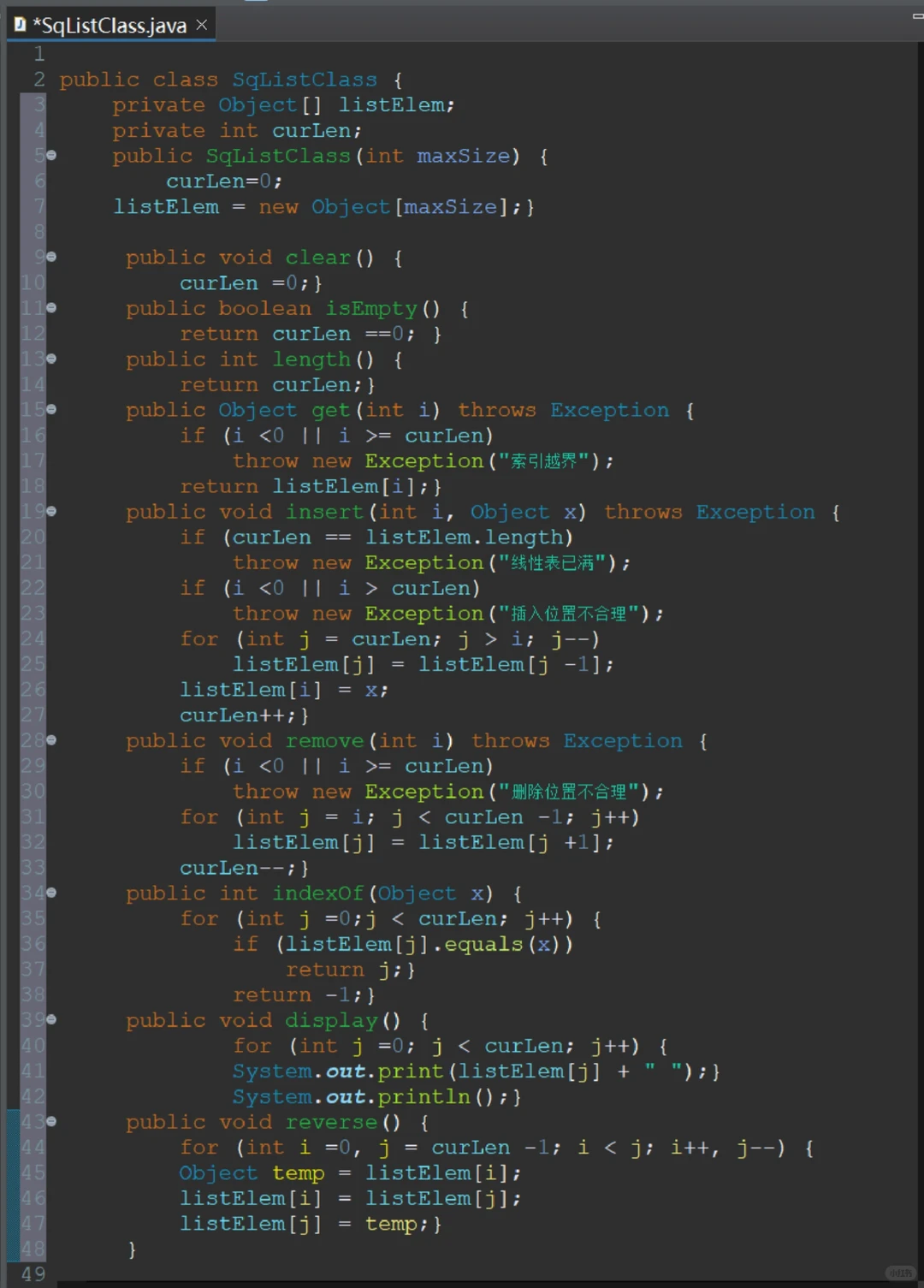This screenshot has width=924, height=1288.
Task: Click the 'length' method name on line 13
Action: pos(311,359)
